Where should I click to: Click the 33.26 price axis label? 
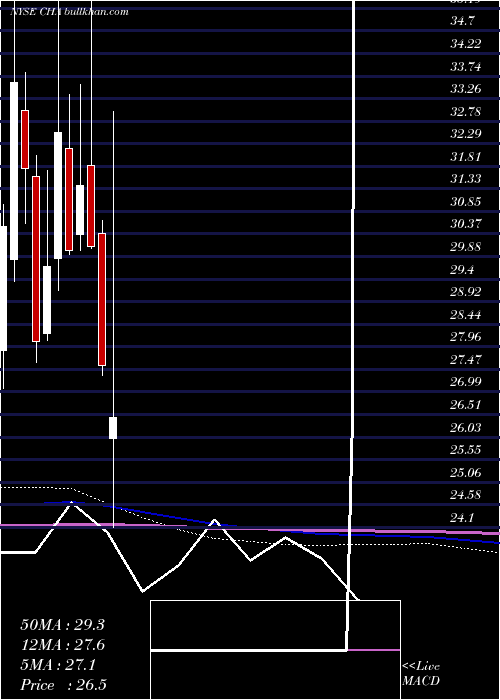coord(465,88)
